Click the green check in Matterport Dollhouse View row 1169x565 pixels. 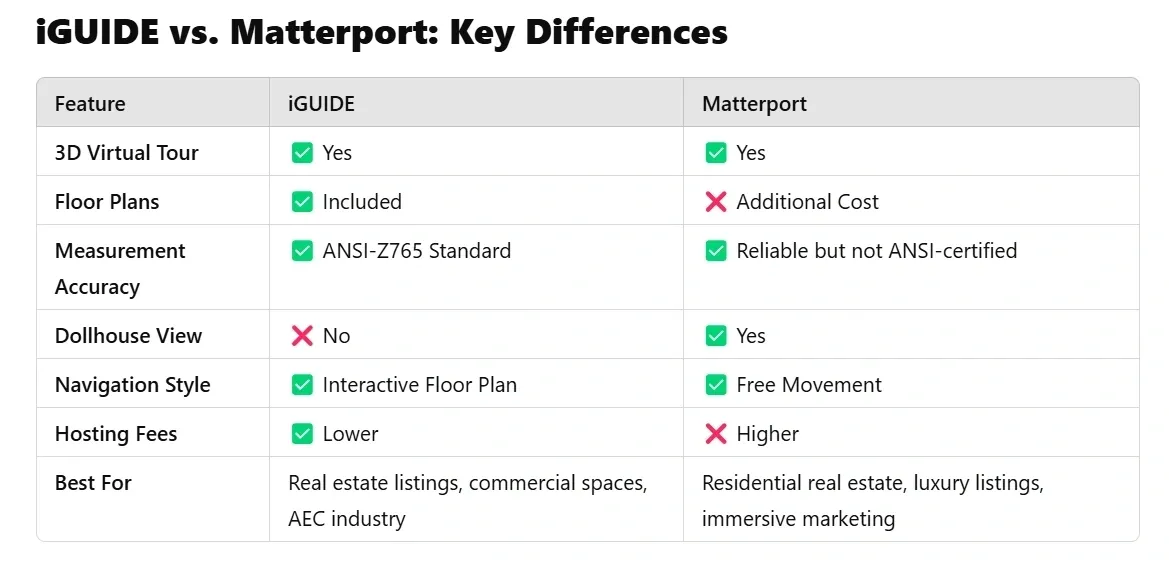click(716, 336)
